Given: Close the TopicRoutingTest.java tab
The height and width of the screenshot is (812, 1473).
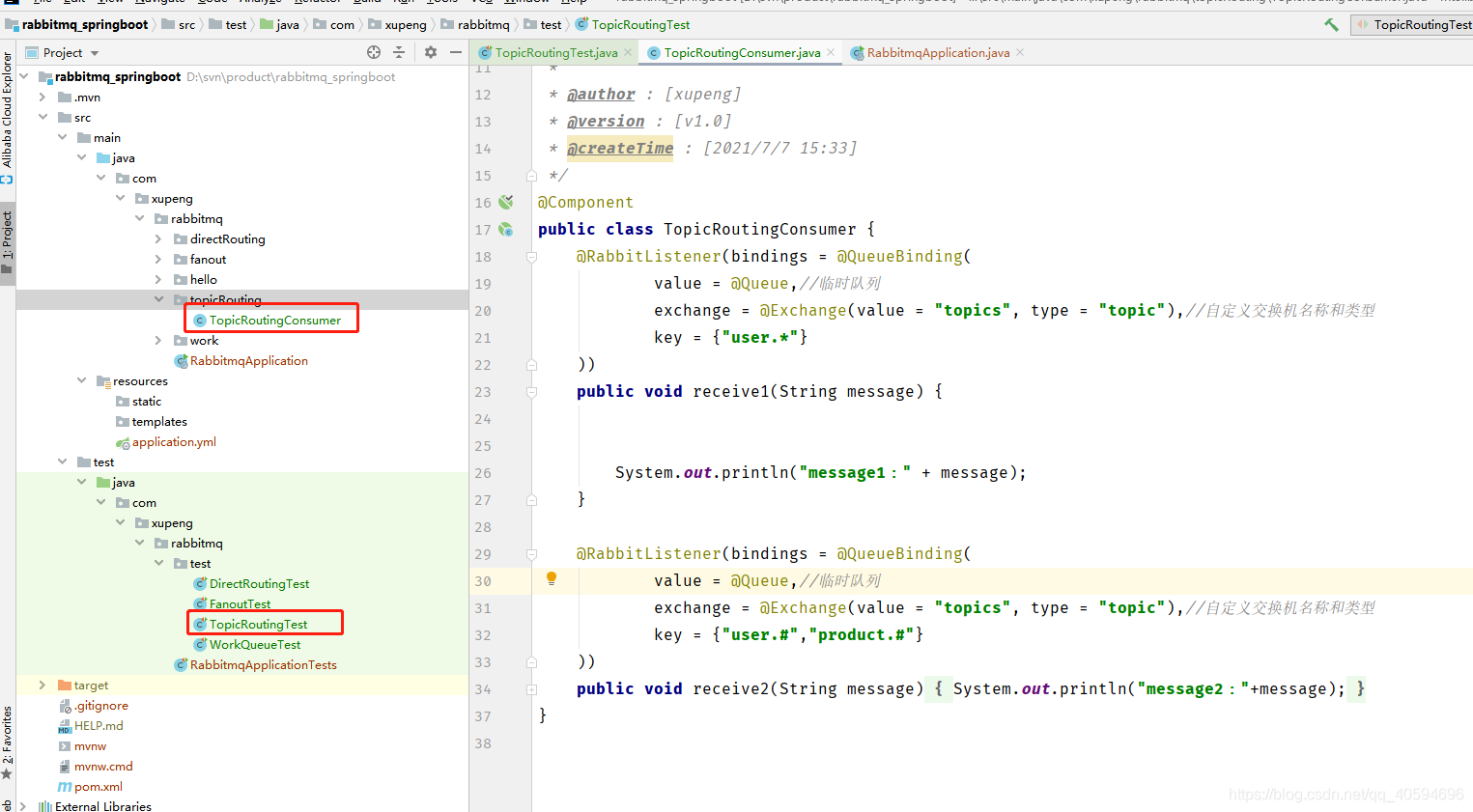Looking at the screenshot, I should (628, 52).
